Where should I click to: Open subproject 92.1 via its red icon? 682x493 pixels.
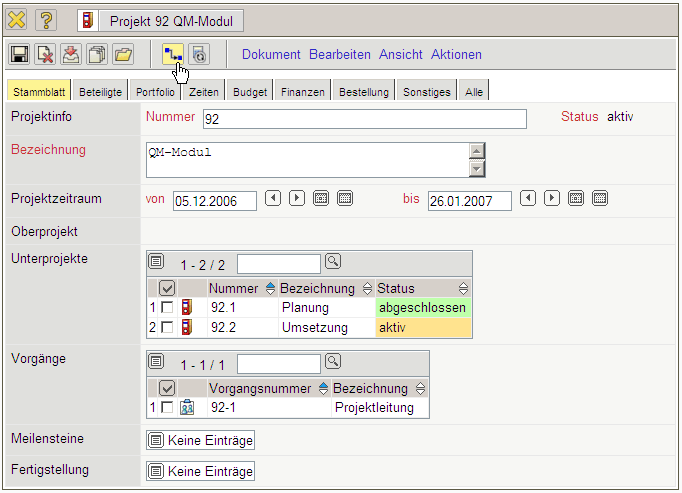tap(187, 308)
